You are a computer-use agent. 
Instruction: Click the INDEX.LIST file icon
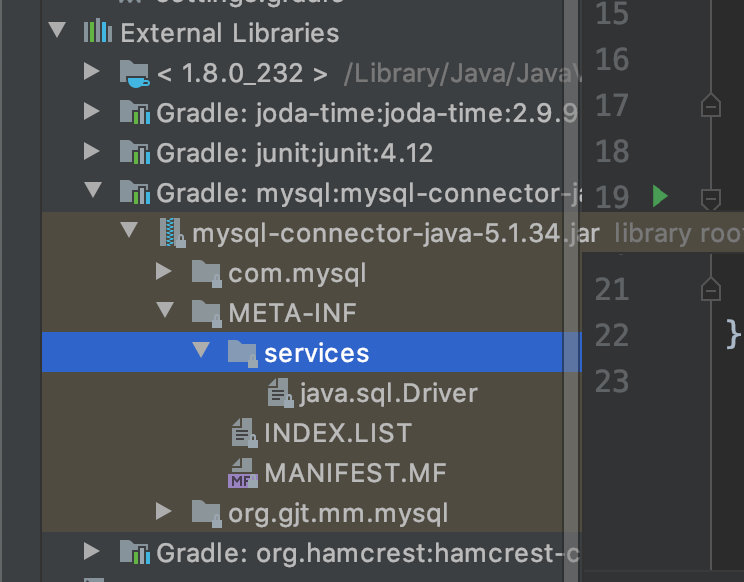click(x=244, y=433)
